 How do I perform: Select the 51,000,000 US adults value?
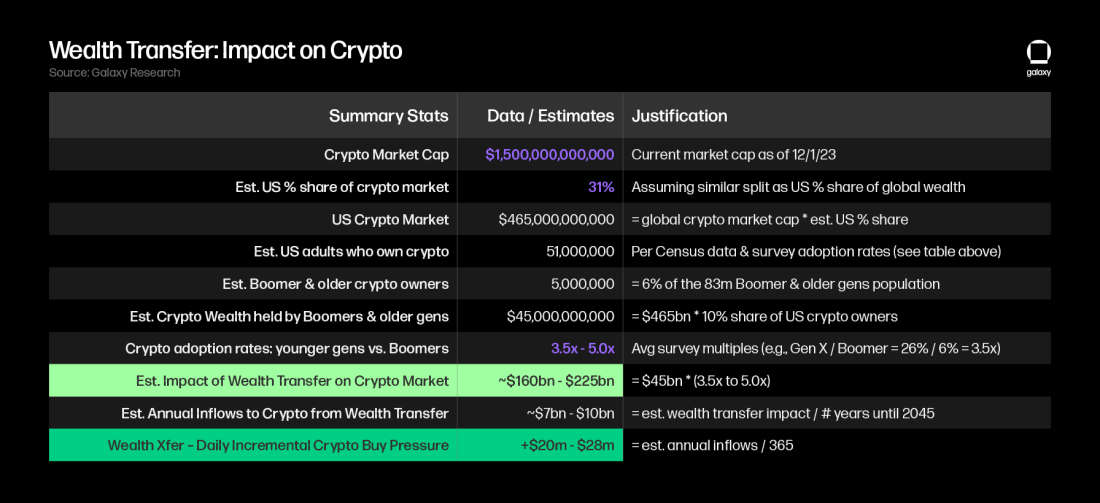[x=573, y=252]
